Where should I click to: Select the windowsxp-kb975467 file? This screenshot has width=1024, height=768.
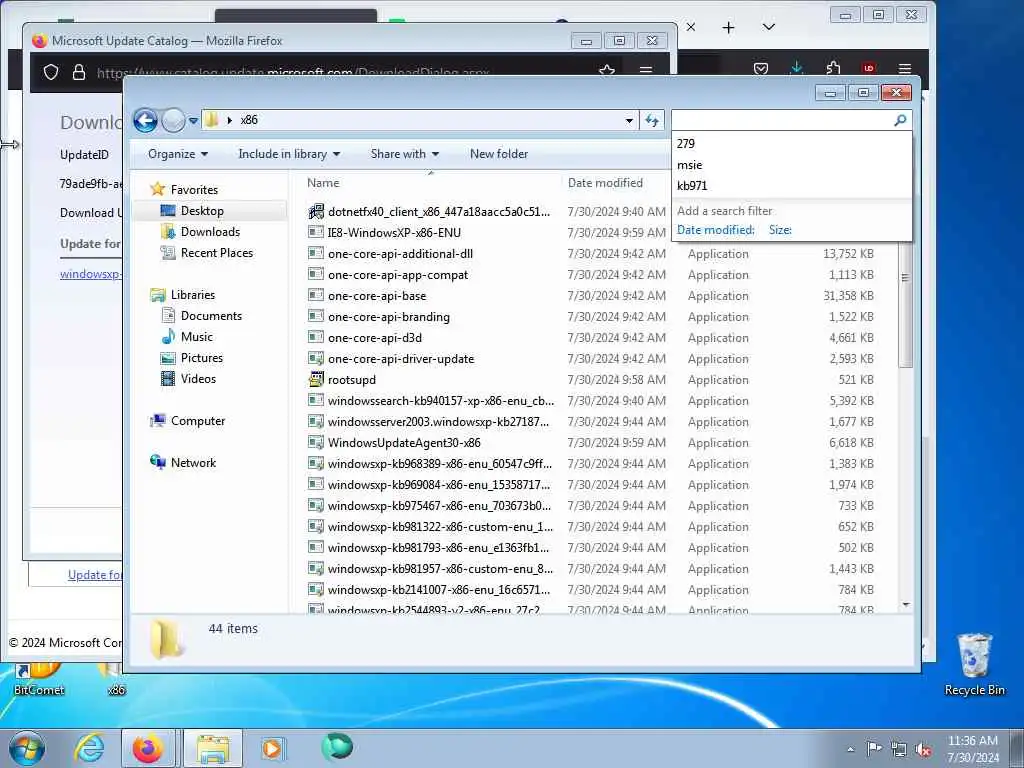click(439, 505)
